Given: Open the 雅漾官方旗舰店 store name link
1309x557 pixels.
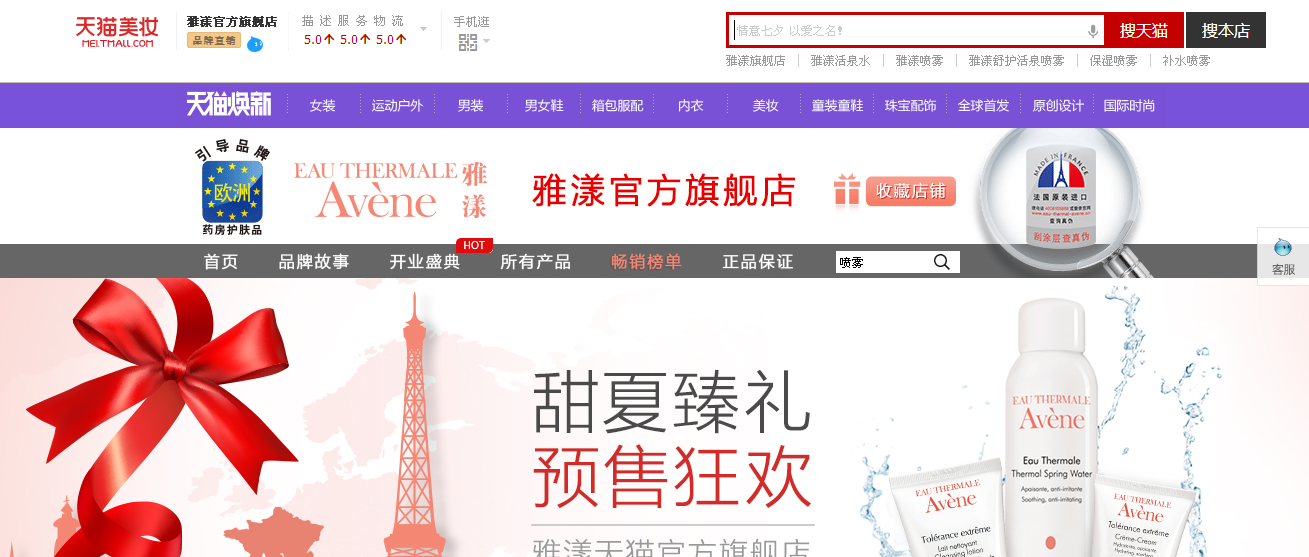Looking at the screenshot, I should [232, 21].
